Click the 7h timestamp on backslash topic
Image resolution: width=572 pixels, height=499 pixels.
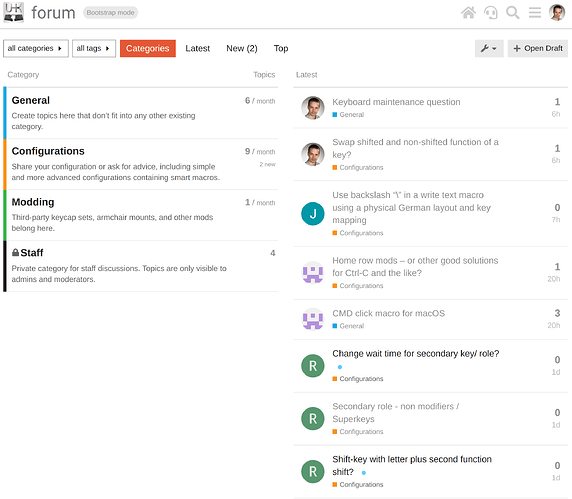[x=556, y=220]
